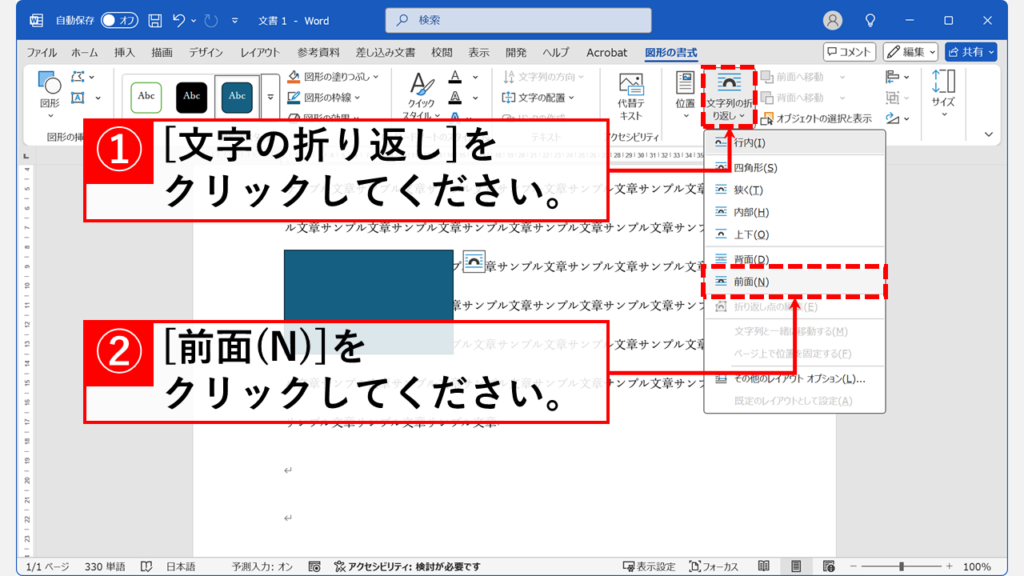The width and height of the screenshot is (1024, 576).
Task: Collapse the ribbon with the chevron
Action: click(x=989, y=134)
